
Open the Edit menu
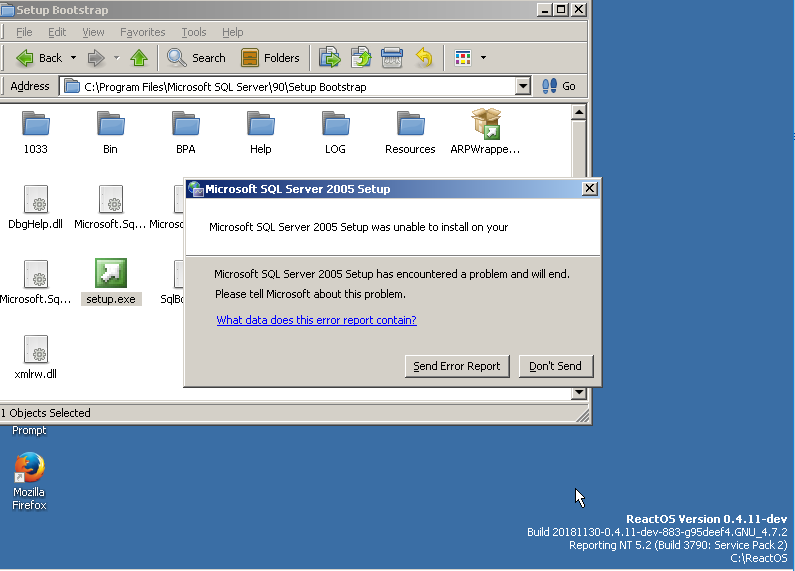click(57, 32)
